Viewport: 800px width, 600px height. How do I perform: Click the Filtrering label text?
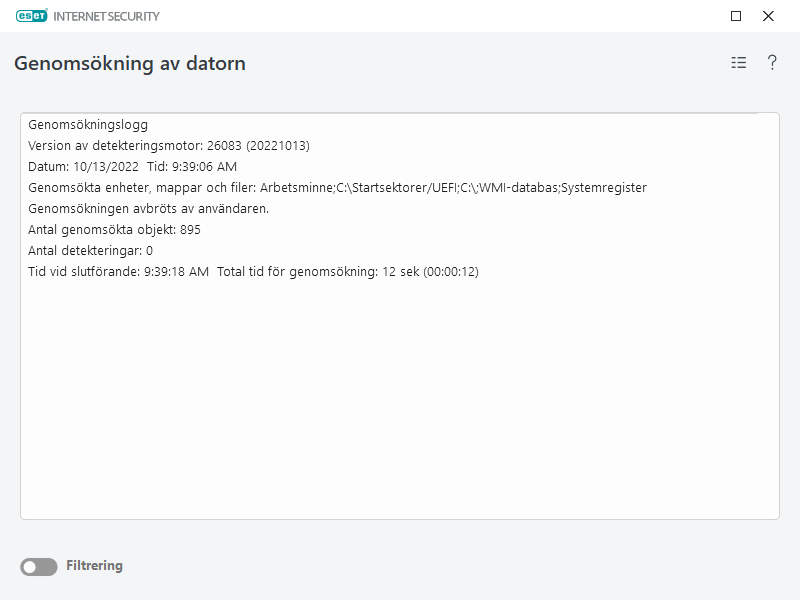(x=97, y=565)
